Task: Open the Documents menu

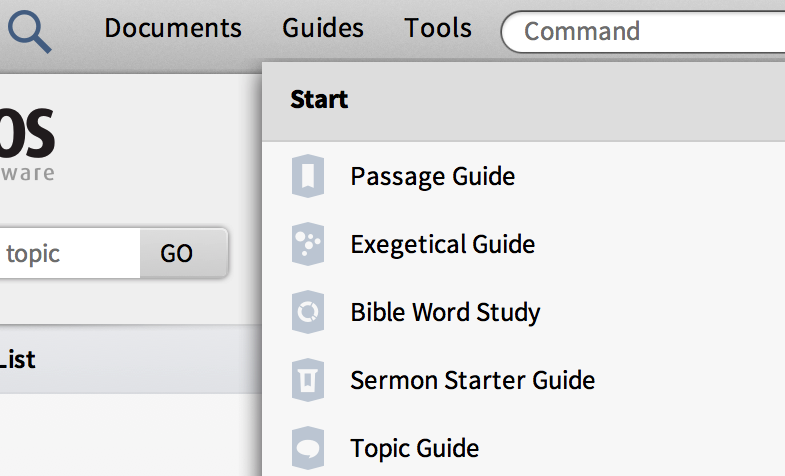Action: [x=173, y=28]
